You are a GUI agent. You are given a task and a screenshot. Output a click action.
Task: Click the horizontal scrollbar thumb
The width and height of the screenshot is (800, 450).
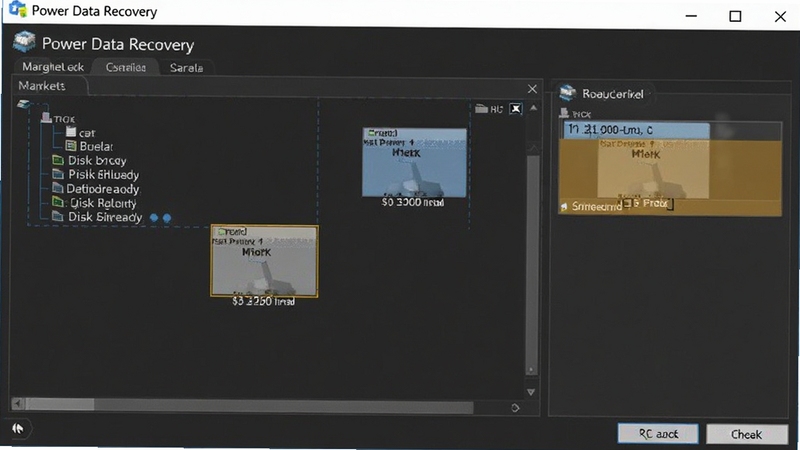pos(60,404)
